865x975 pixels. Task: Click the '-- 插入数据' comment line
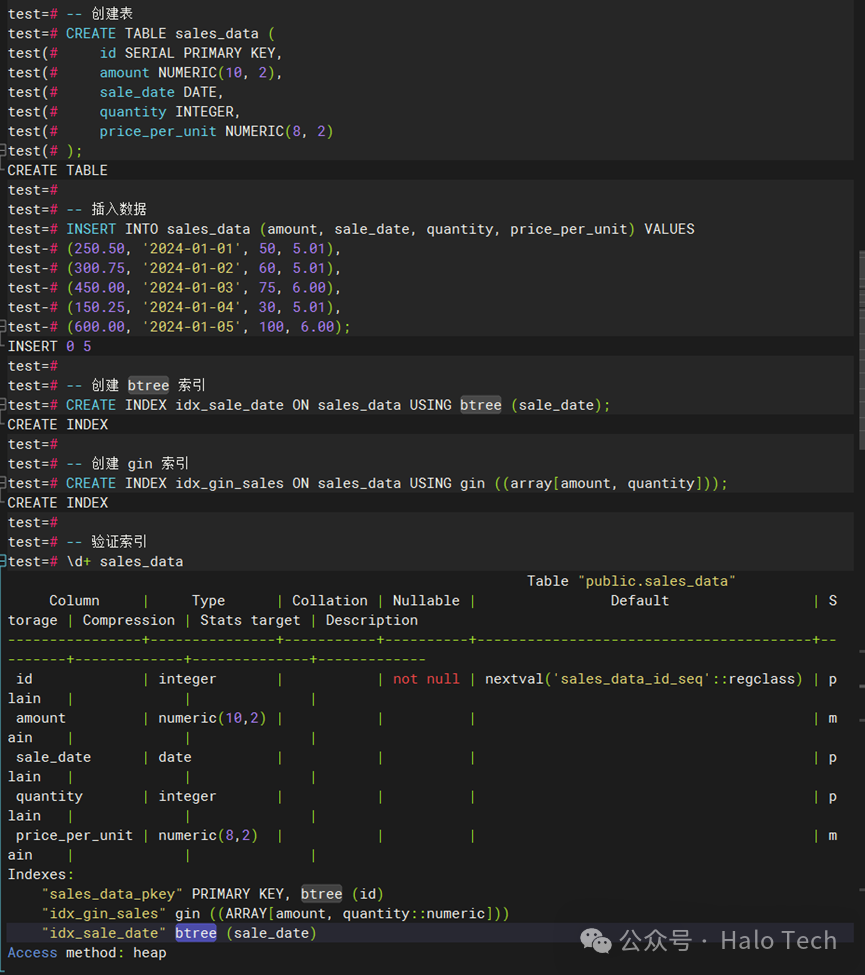106,210
